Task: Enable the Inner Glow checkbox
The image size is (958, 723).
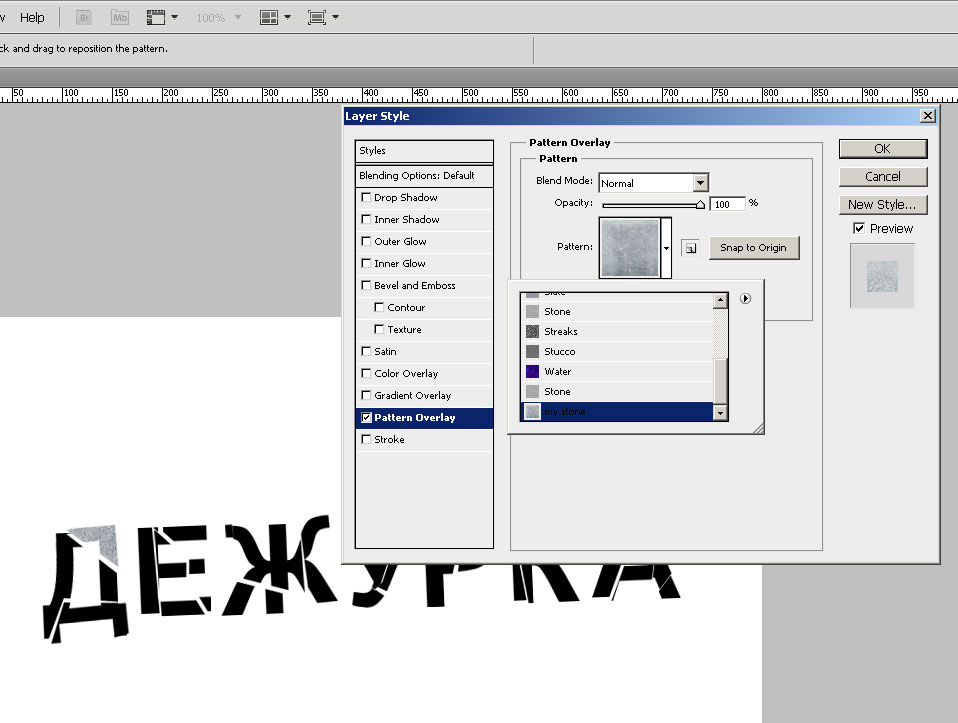Action: 367,263
